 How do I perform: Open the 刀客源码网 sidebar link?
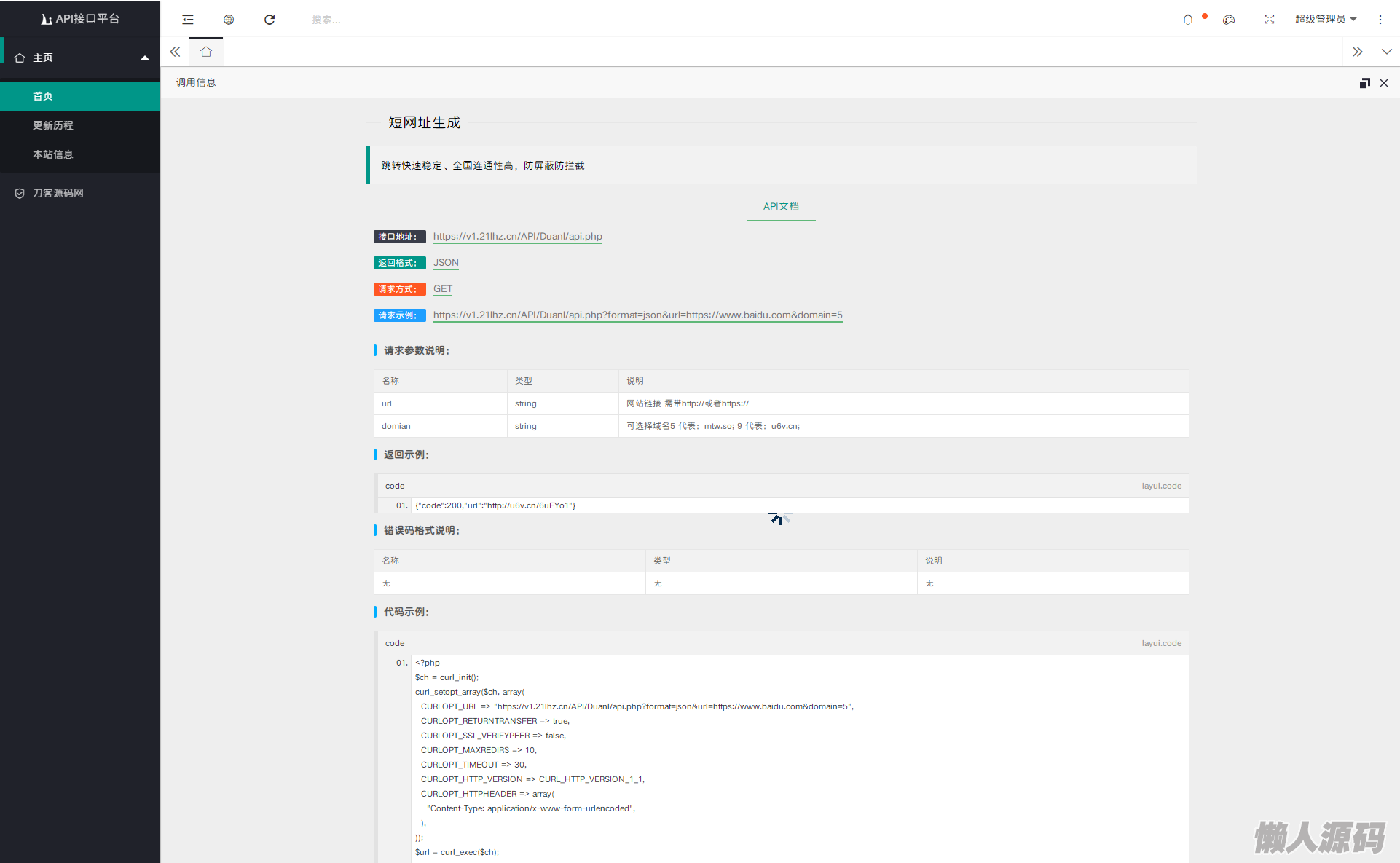pyautogui.click(x=58, y=193)
